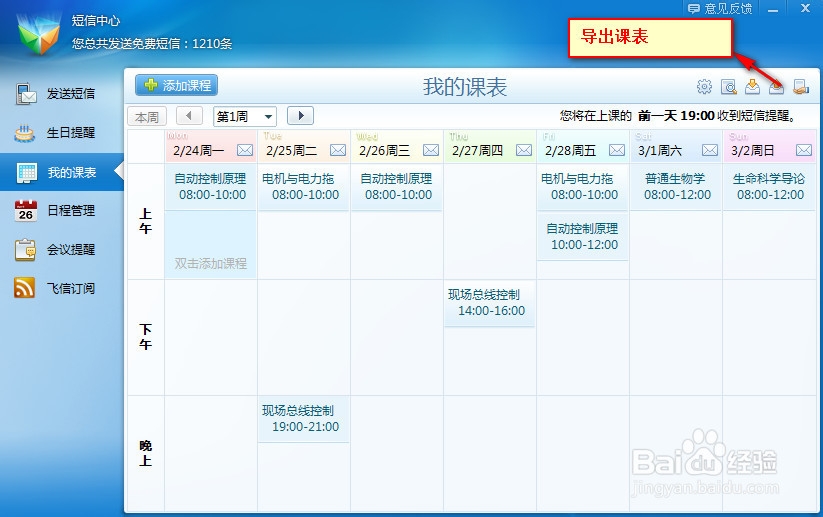
Task: Click the envelope icon for 3/1周六
Action: pos(710,151)
